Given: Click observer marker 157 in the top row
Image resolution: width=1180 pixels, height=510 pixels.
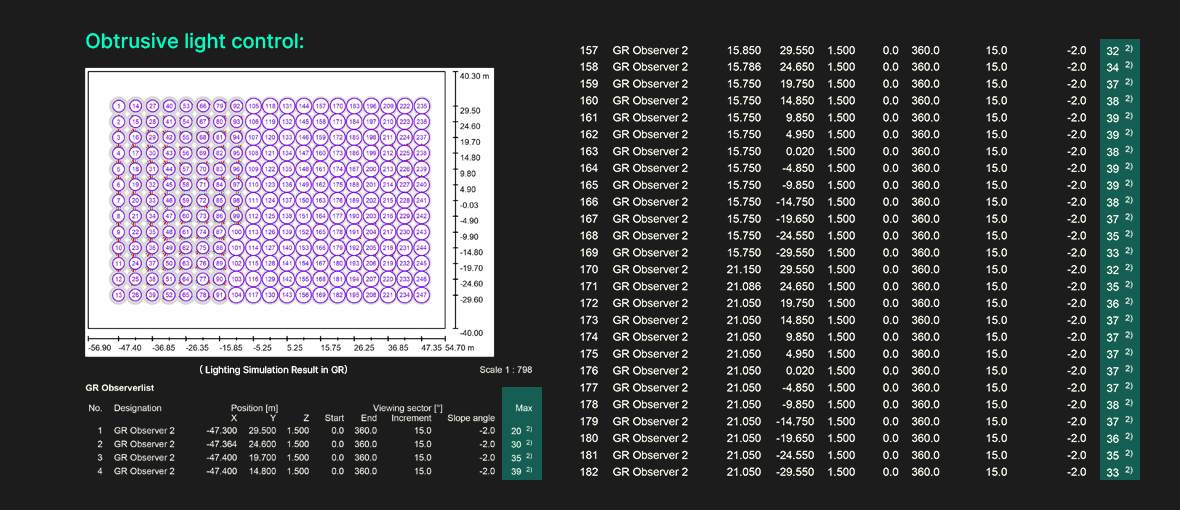Looking at the screenshot, I should coord(321,105).
